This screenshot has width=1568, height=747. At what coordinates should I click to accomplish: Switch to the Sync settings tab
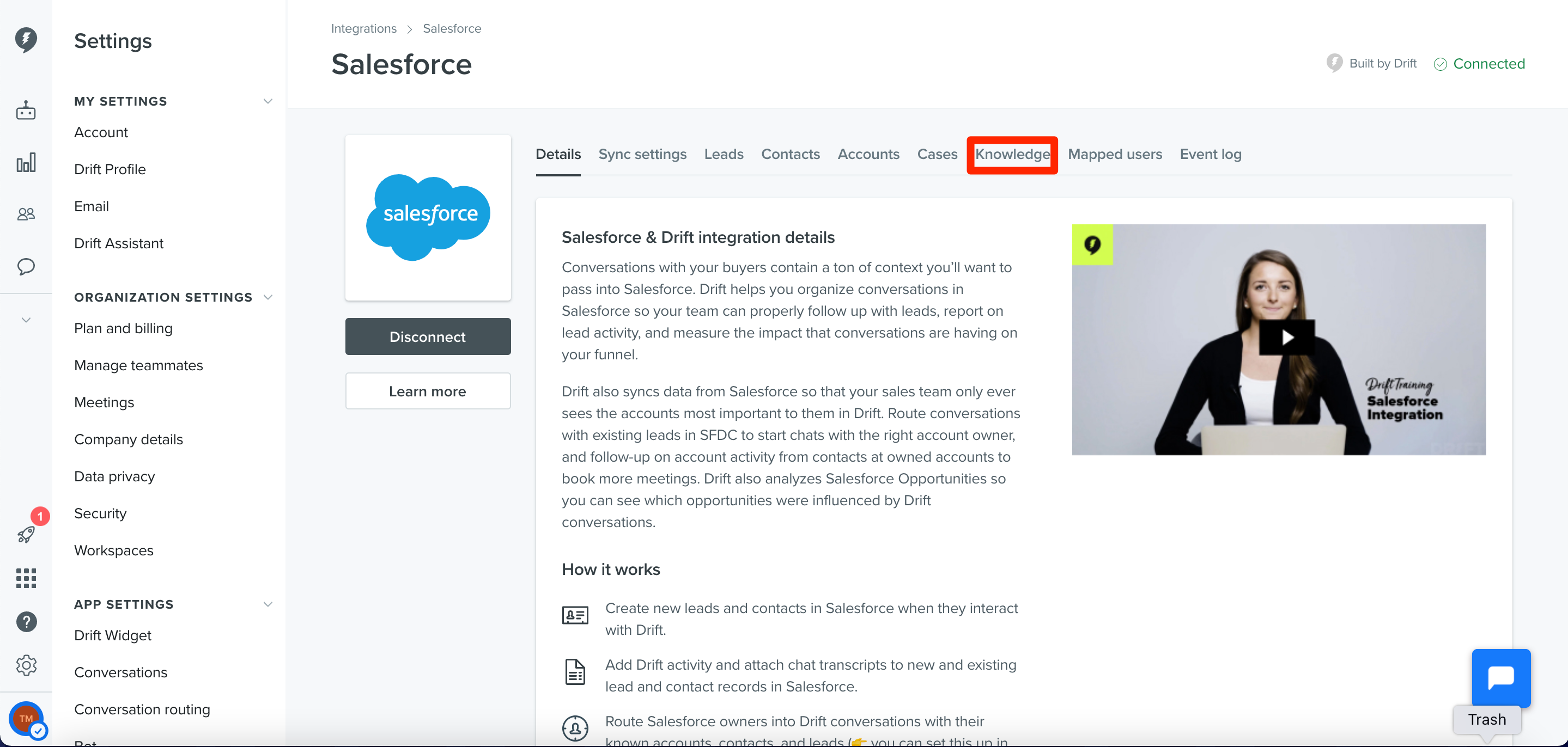click(x=642, y=155)
